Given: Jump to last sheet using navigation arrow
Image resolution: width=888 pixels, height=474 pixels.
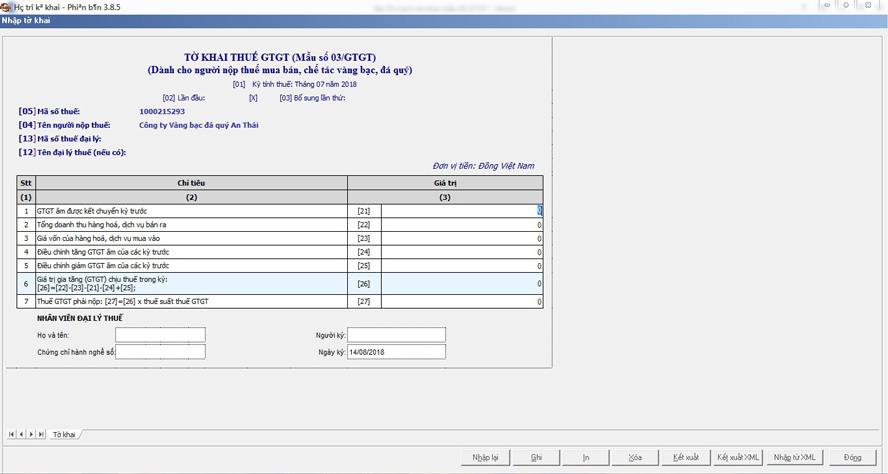Looking at the screenshot, I should [x=41, y=434].
